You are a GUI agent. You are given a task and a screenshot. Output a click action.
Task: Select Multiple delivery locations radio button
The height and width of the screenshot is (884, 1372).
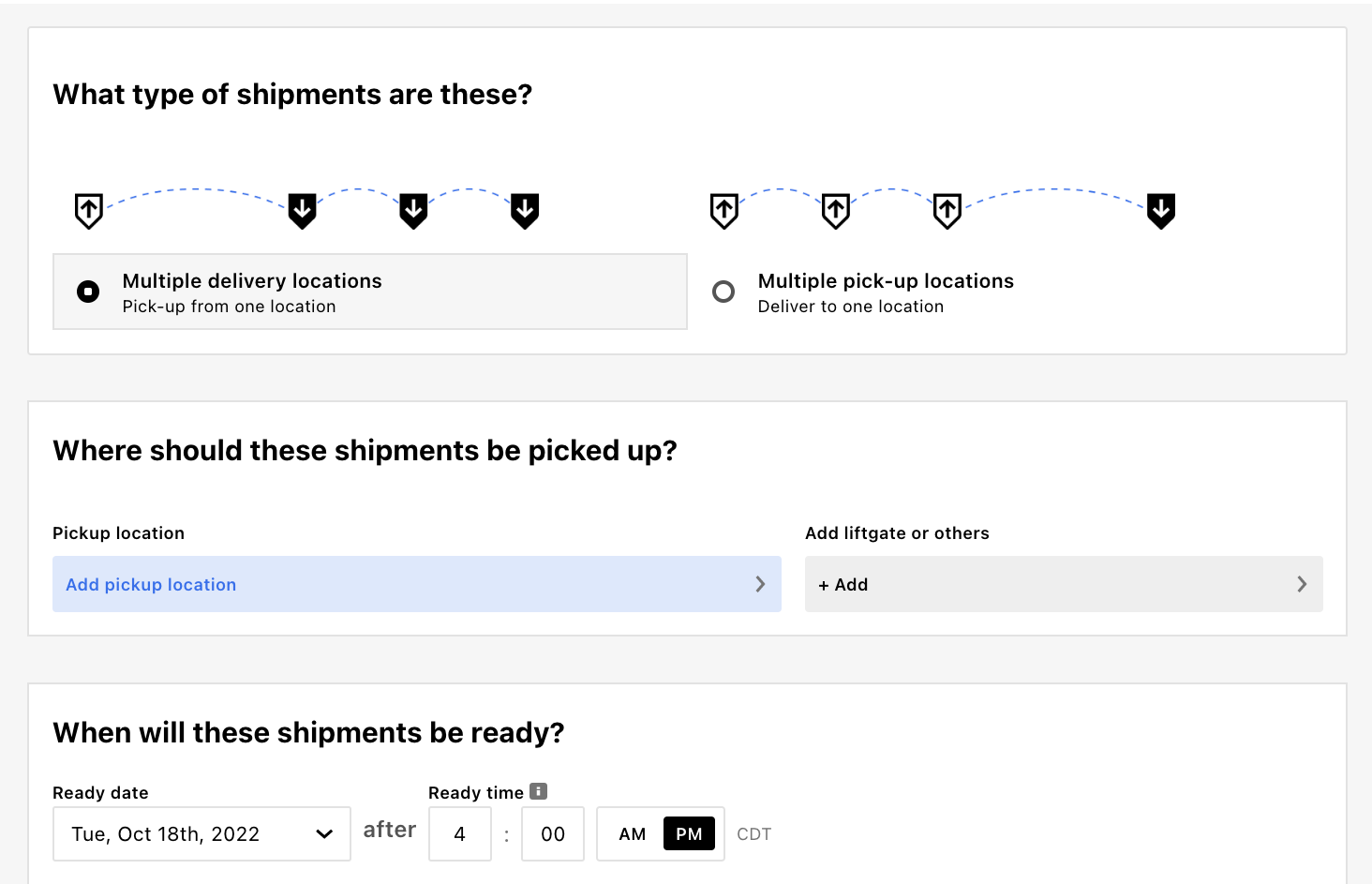click(x=88, y=292)
